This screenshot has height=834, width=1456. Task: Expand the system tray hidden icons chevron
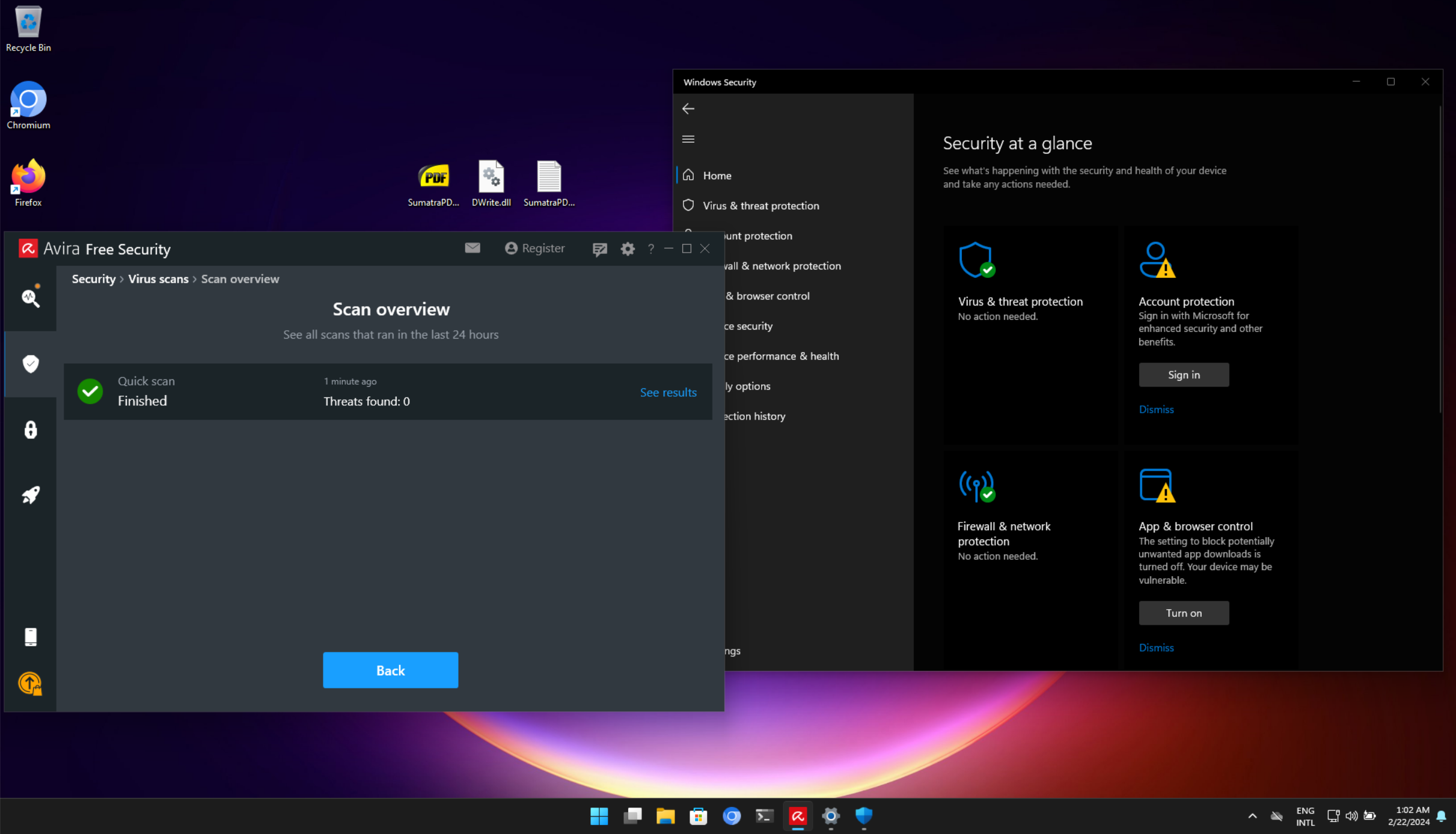(1252, 816)
